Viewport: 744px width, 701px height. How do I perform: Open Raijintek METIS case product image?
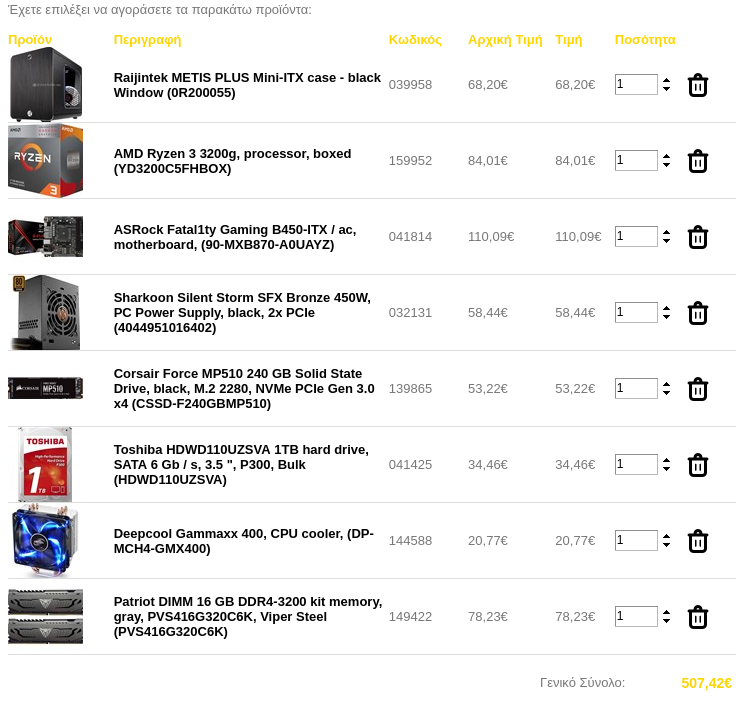point(46,84)
